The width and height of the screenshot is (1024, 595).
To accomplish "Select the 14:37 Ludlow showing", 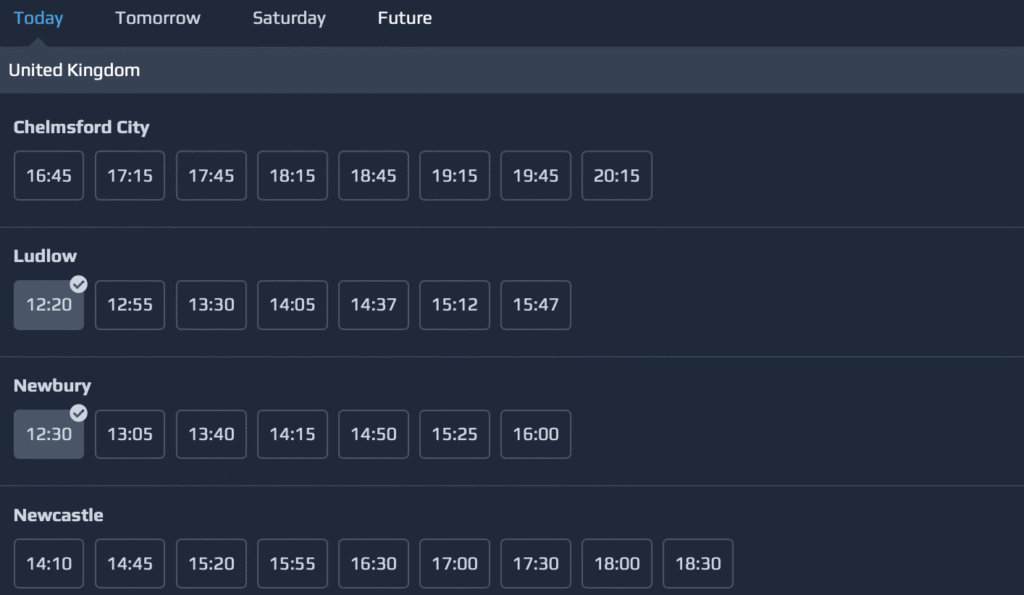I will [373, 305].
